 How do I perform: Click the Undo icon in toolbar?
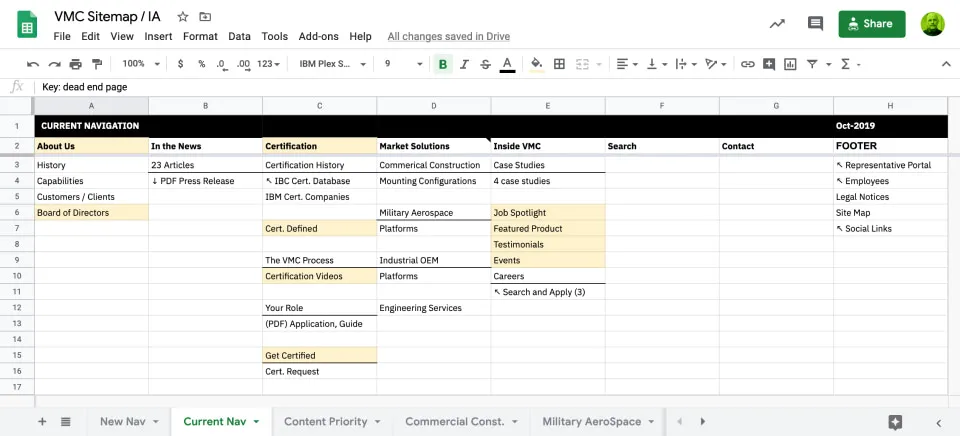click(x=33, y=64)
